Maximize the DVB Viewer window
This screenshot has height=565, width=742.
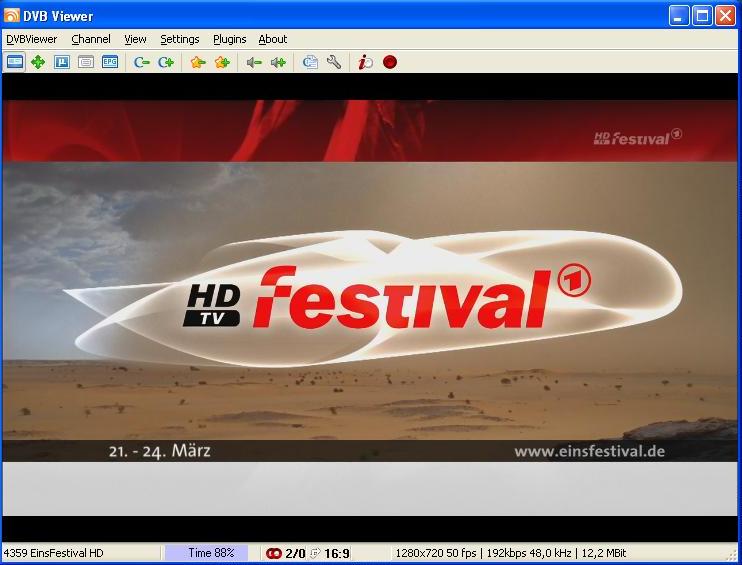pos(703,16)
